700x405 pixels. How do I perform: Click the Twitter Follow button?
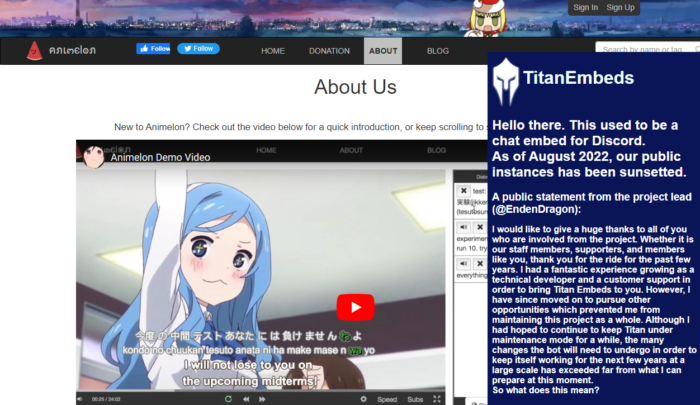(198, 49)
